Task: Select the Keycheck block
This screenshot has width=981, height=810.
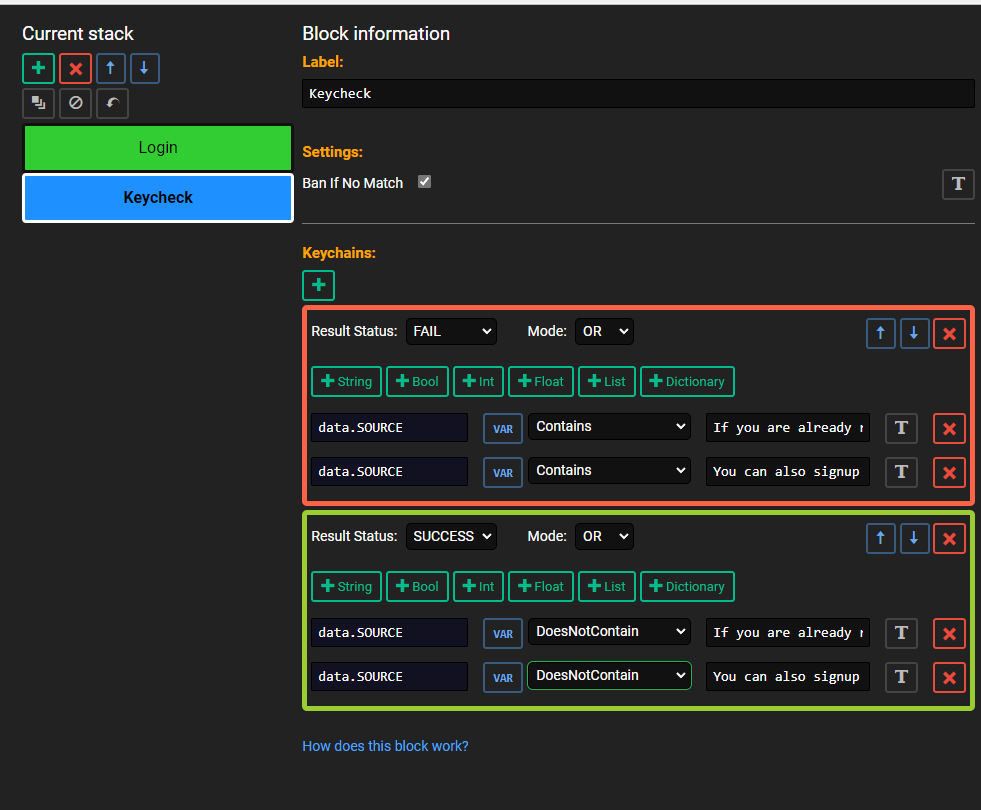Action: (158, 198)
